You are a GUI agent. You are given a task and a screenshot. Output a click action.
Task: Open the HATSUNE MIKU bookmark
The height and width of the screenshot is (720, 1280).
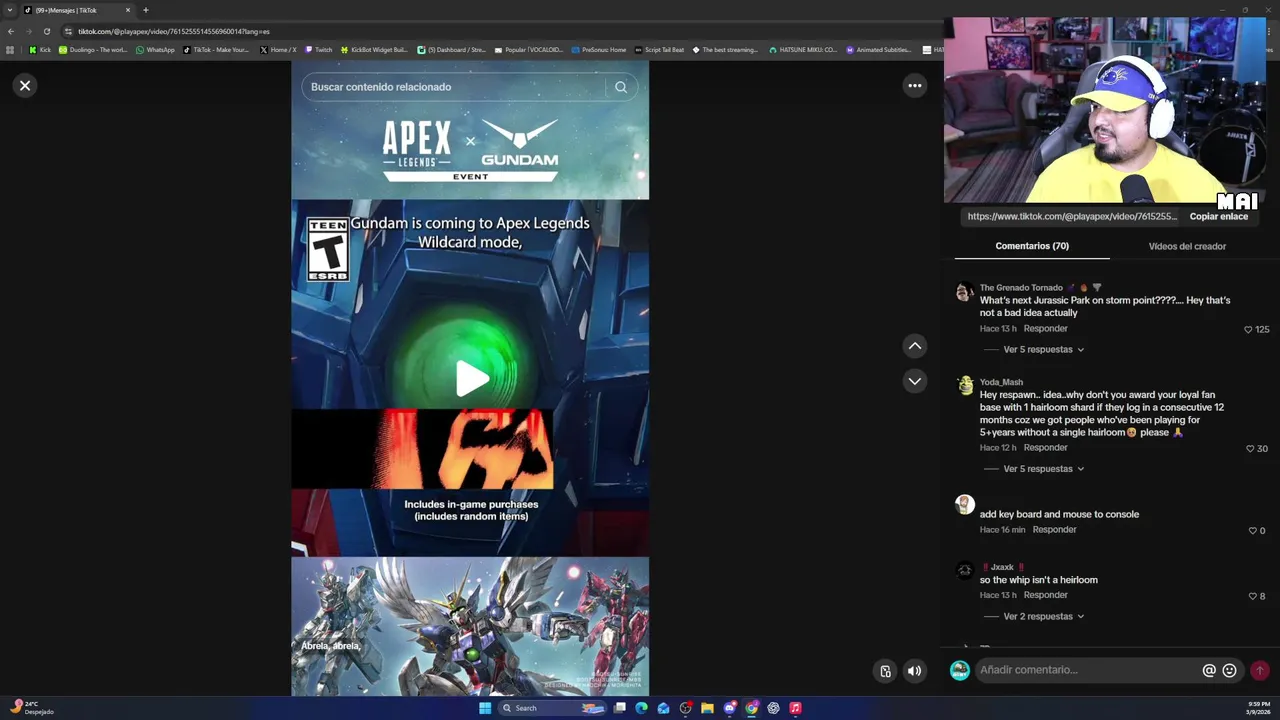coord(803,49)
